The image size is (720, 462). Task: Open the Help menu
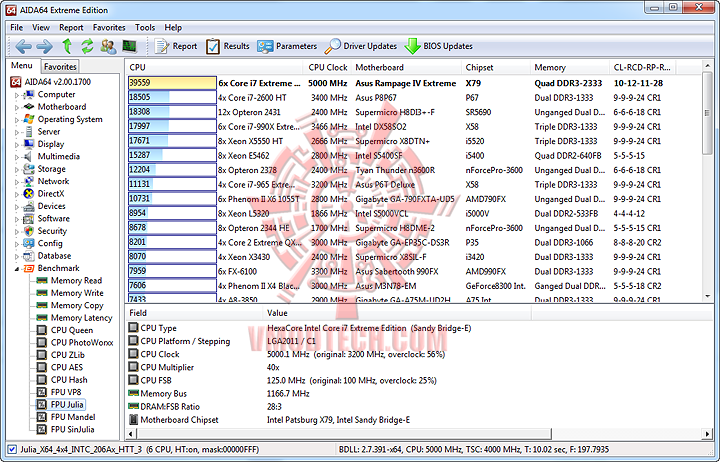tap(173, 28)
